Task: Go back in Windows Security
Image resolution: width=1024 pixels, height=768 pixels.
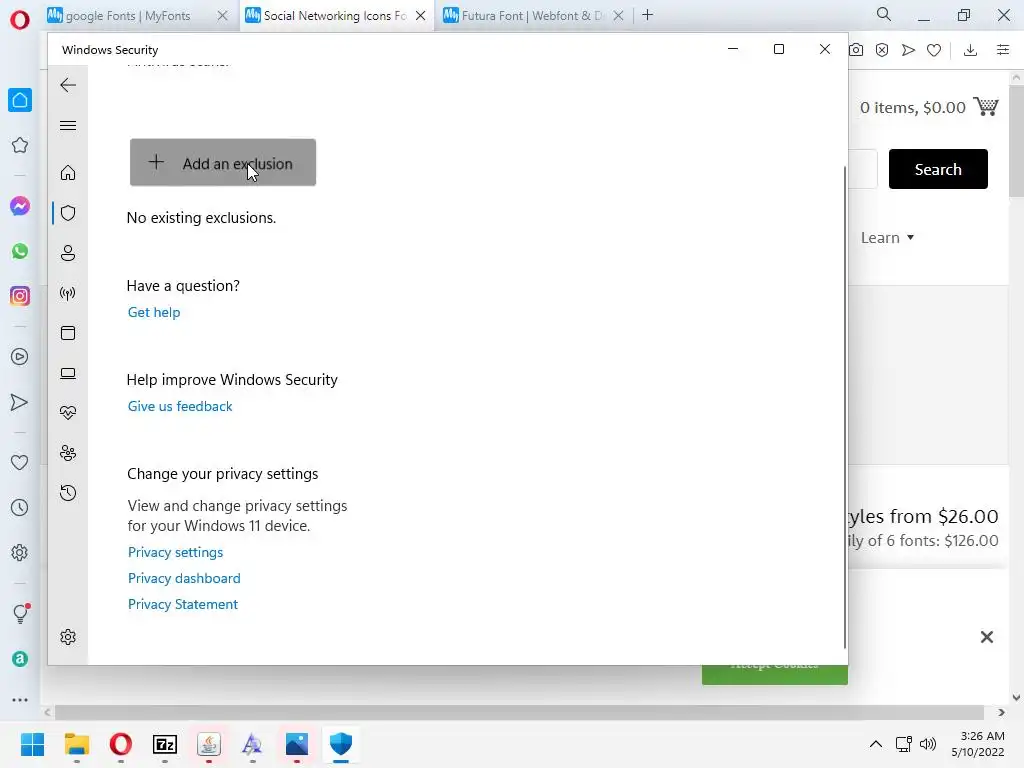Action: (68, 85)
